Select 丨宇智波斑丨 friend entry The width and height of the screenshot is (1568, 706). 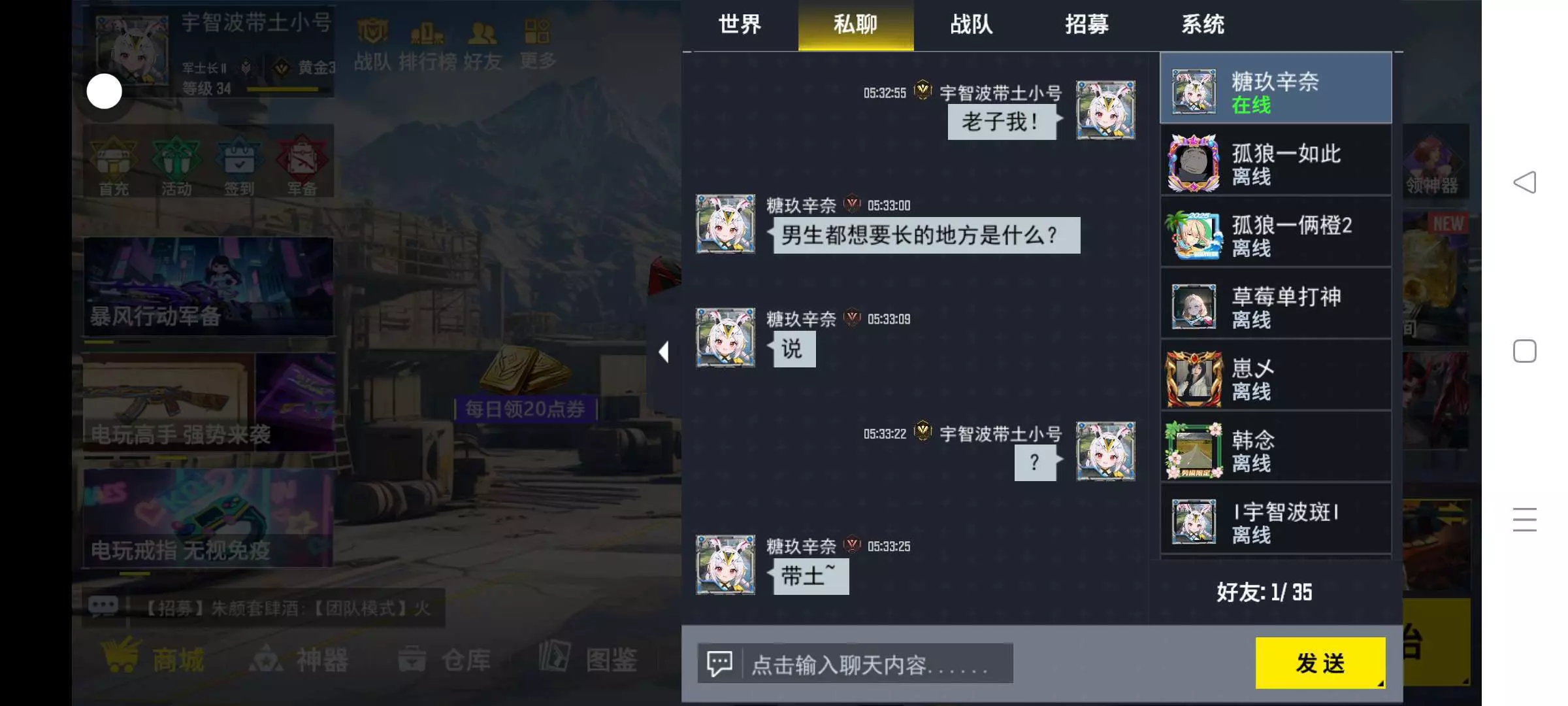coord(1276,522)
